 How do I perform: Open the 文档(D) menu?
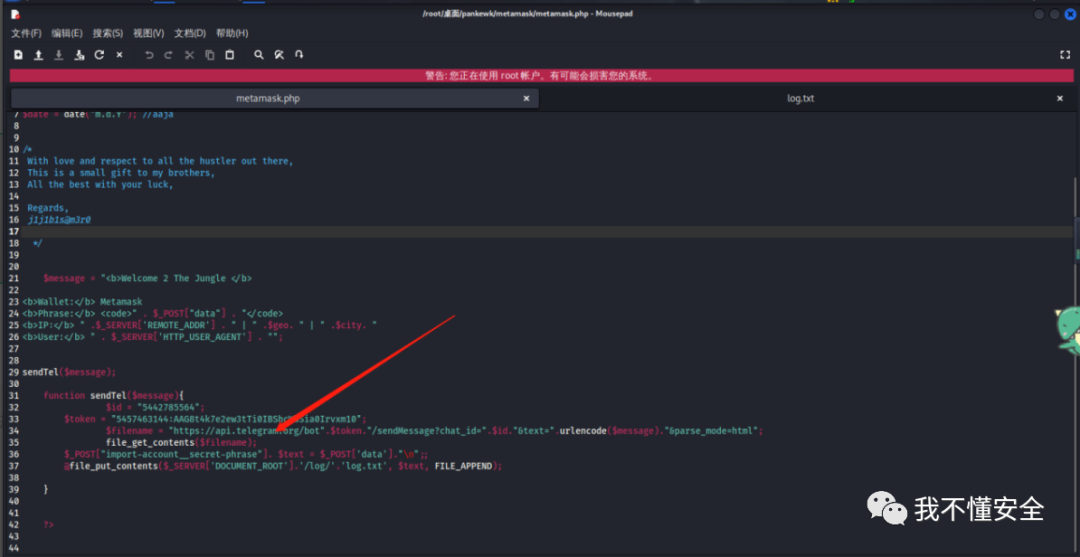tap(190, 33)
